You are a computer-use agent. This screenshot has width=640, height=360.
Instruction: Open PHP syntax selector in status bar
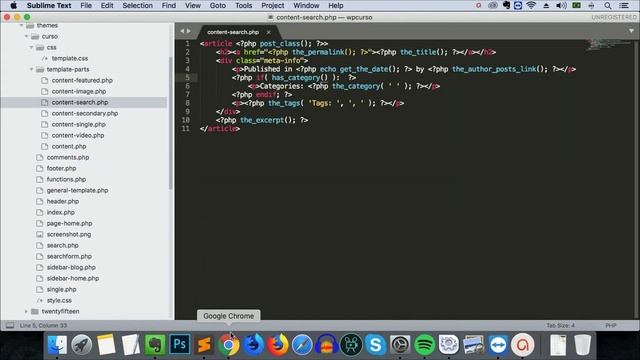click(x=611, y=325)
